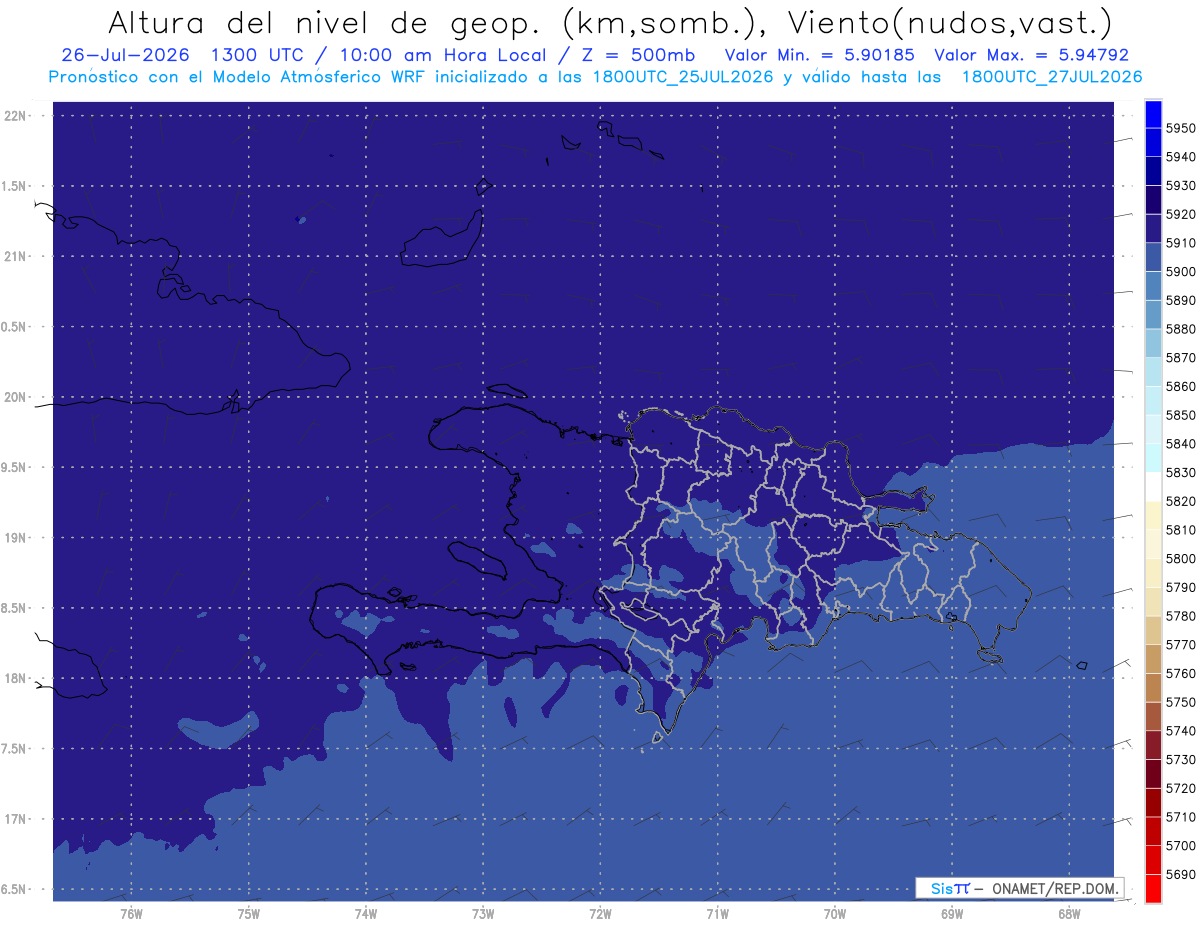Click the 21N latitude label
The width and height of the screenshot is (1200, 927).
(15, 257)
